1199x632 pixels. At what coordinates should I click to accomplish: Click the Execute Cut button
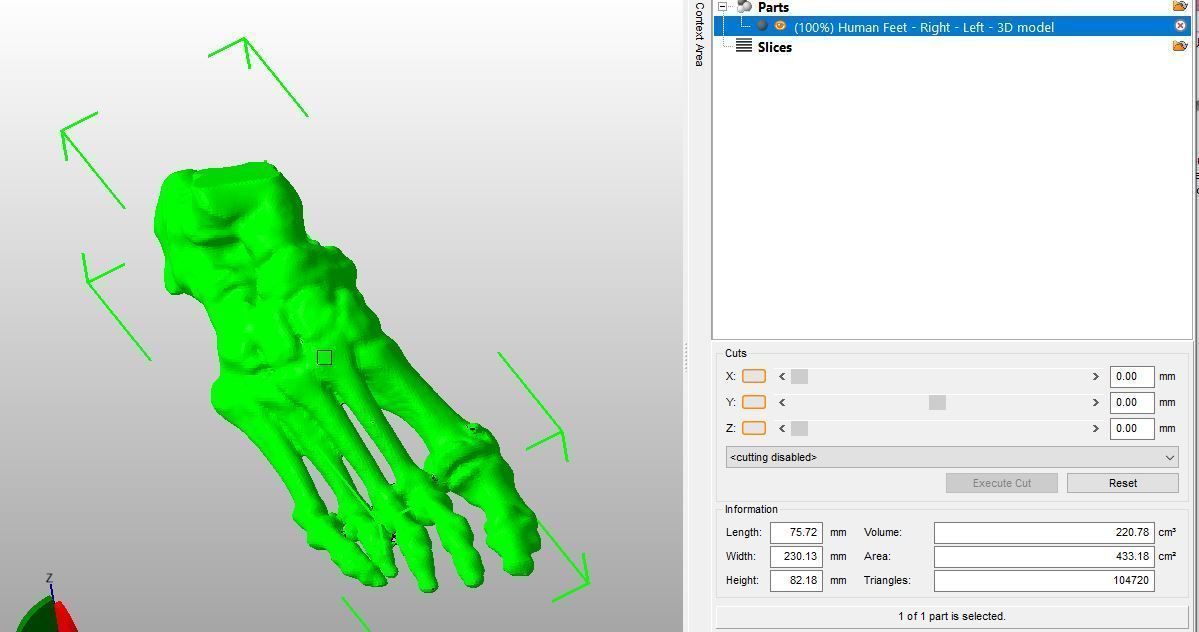[x=1002, y=483]
